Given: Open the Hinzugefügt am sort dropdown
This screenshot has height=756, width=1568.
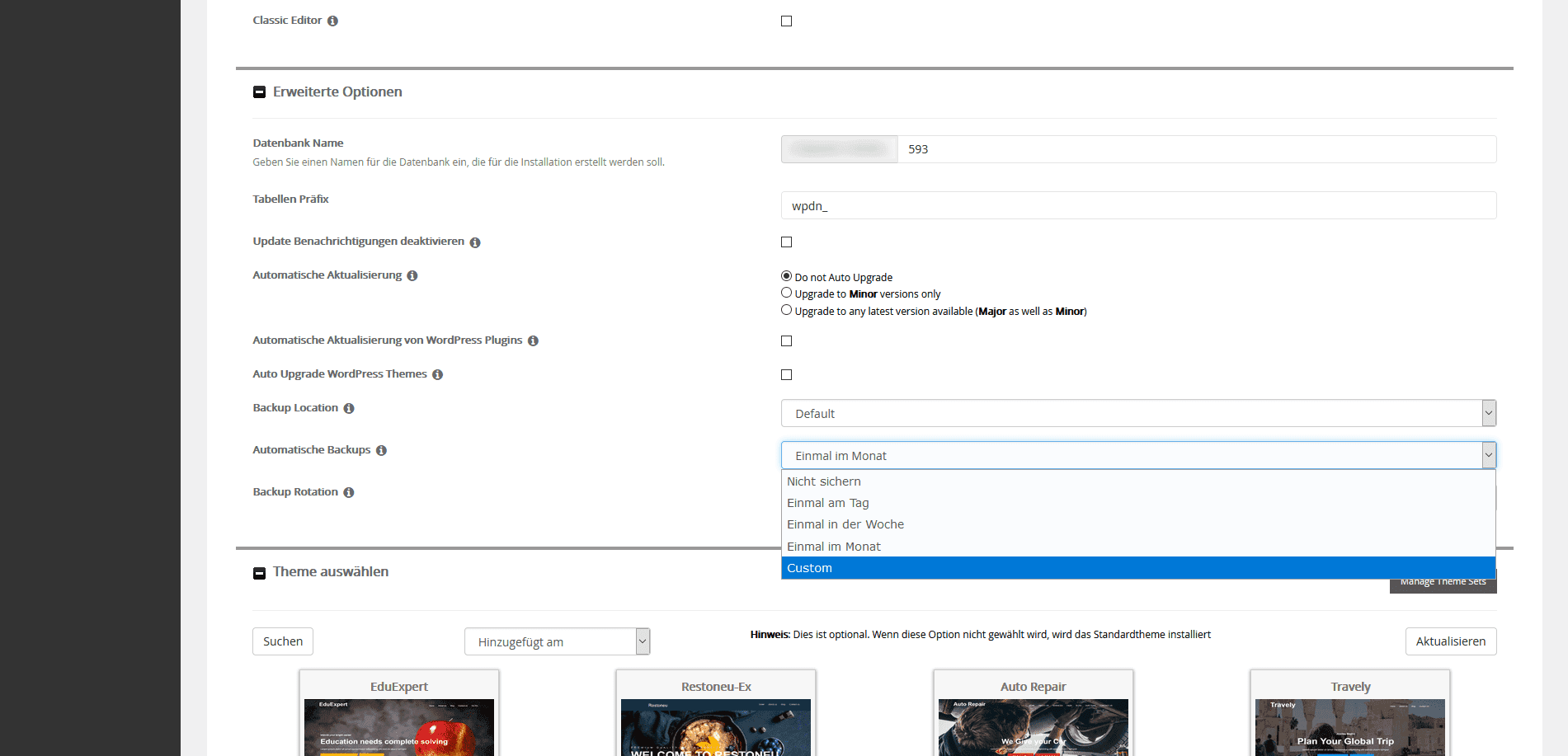Looking at the screenshot, I should pyautogui.click(x=557, y=642).
